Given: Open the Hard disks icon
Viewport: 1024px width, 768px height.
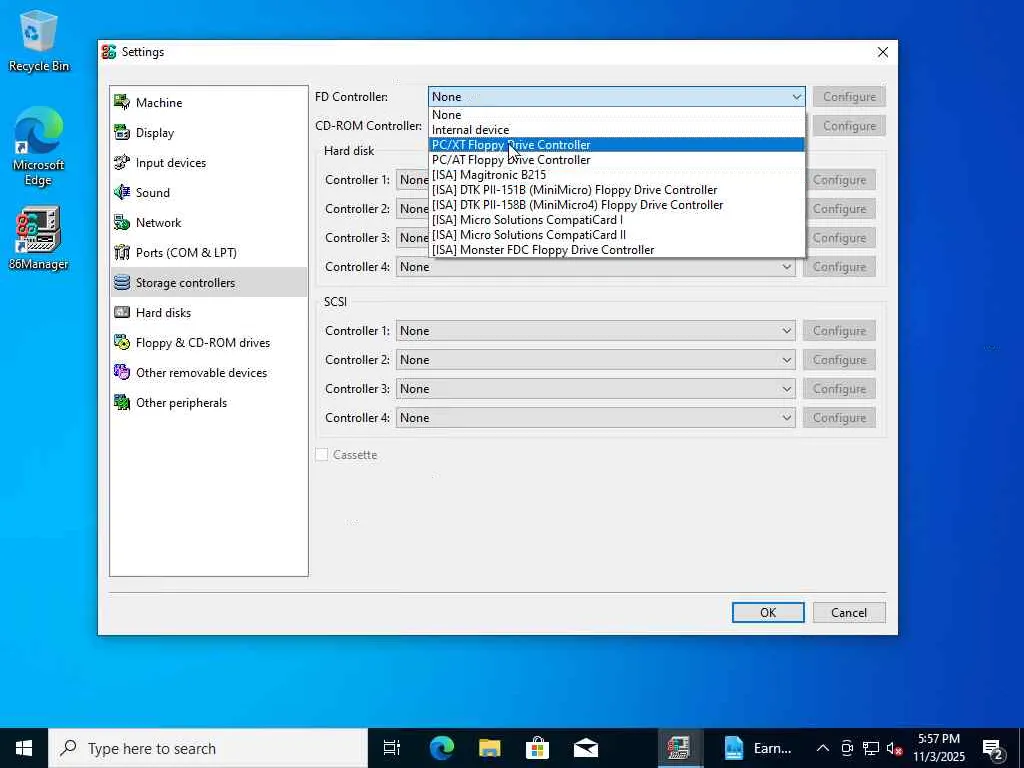Looking at the screenshot, I should tap(122, 312).
